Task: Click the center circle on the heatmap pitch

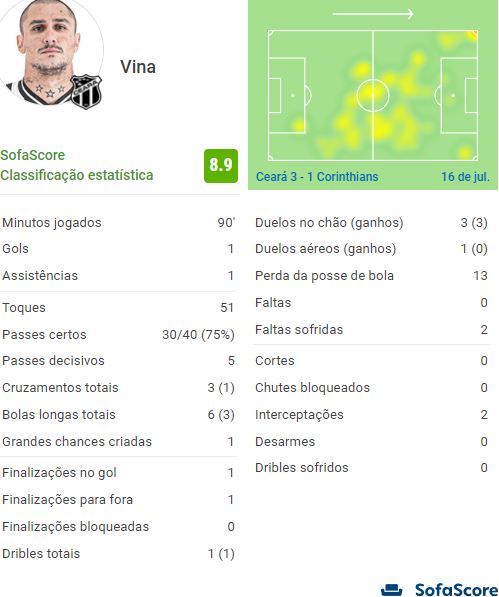Action: (x=373, y=95)
